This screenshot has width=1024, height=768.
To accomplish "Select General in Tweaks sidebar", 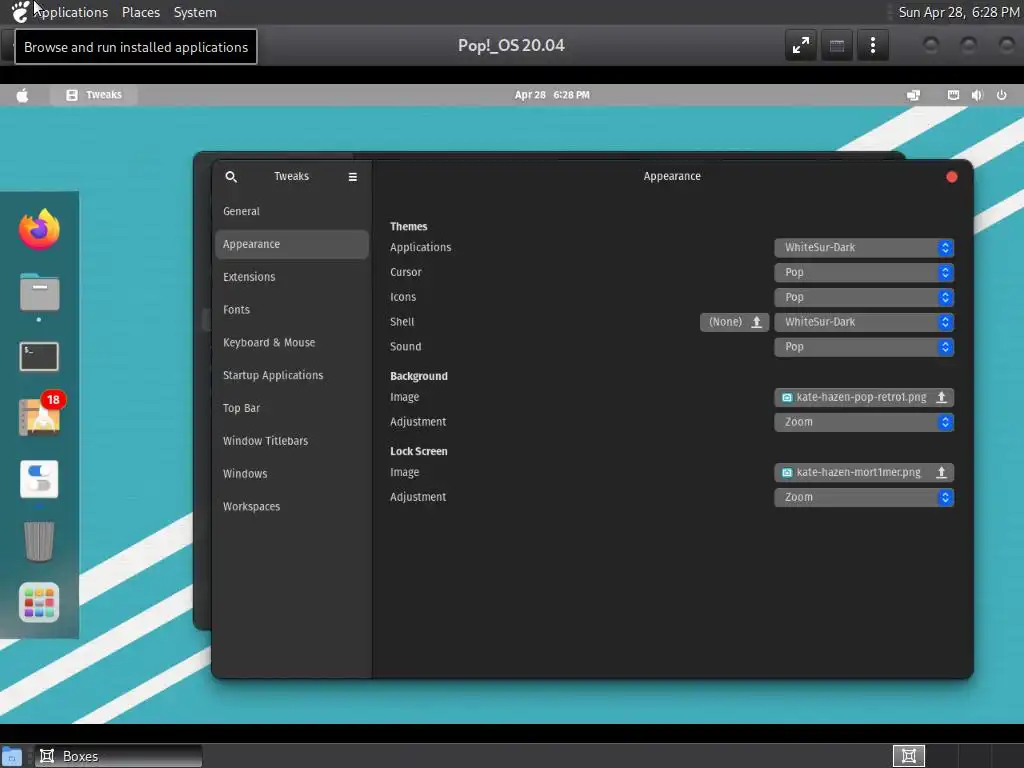I will [292, 212].
